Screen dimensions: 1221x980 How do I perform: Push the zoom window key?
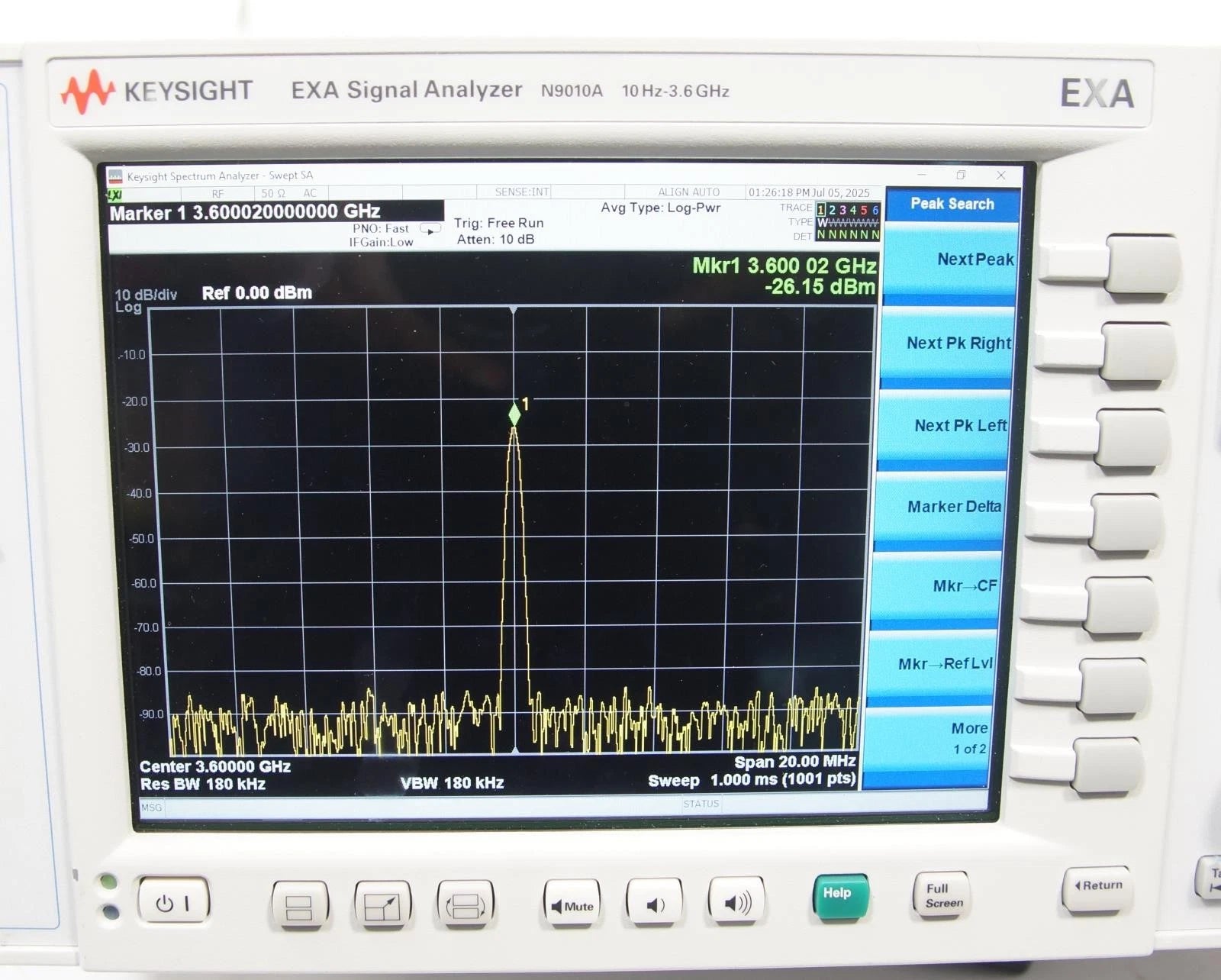coord(382,905)
